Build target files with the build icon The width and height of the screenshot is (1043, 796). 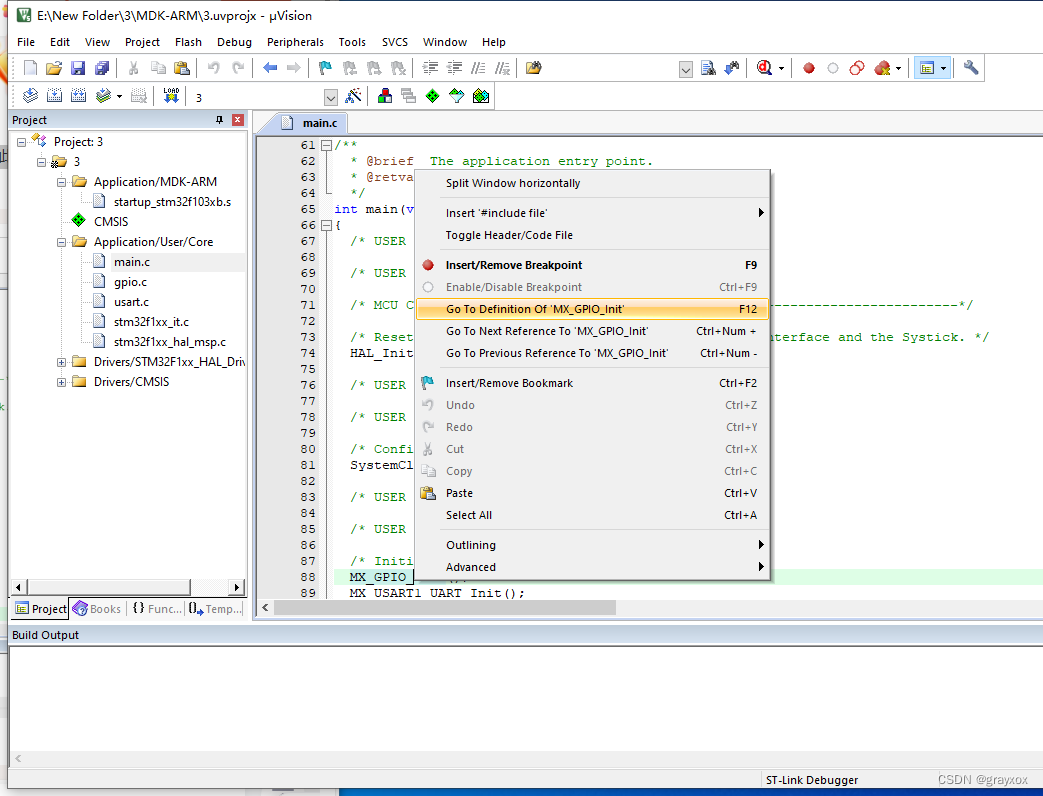55,96
